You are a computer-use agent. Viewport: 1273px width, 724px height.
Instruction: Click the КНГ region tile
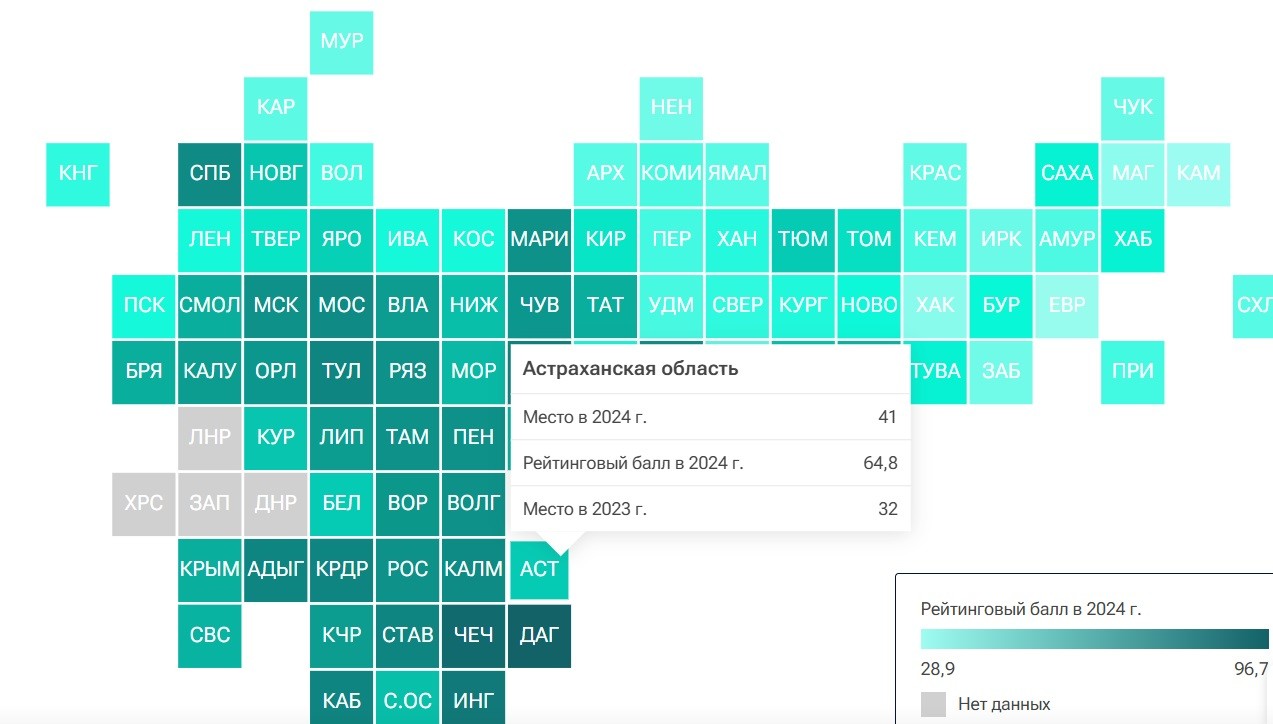tap(78, 173)
